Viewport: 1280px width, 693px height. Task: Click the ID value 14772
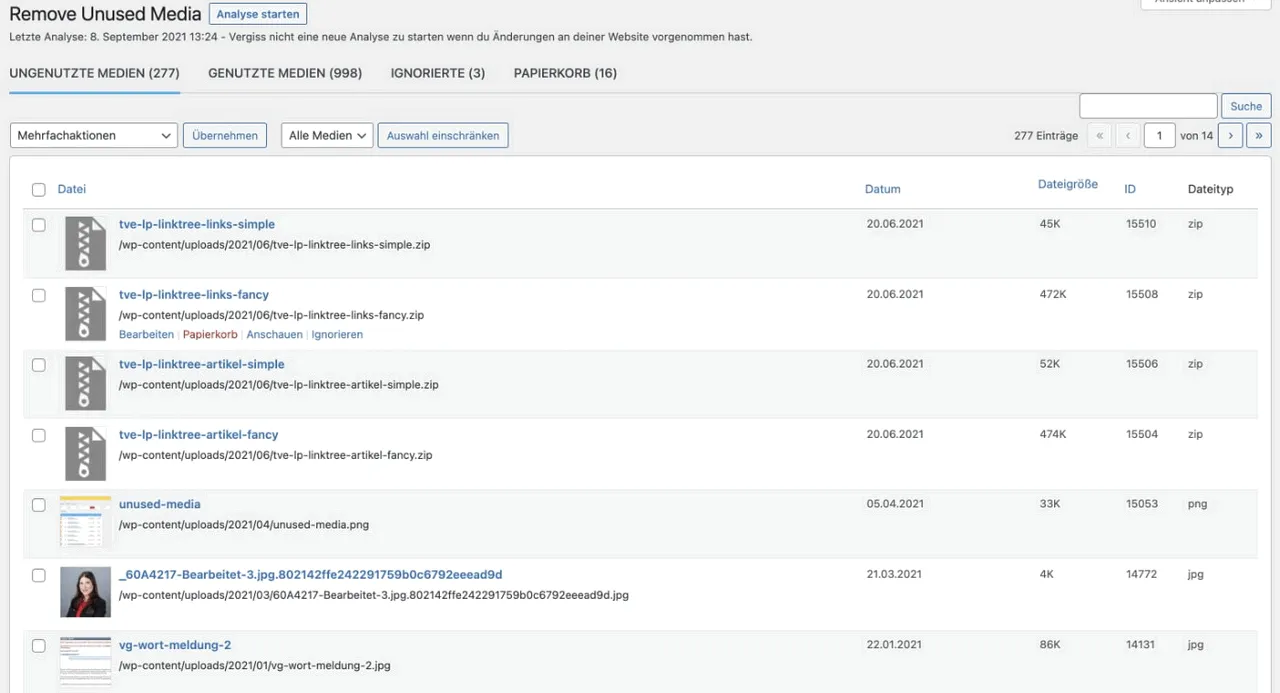[1141, 574]
